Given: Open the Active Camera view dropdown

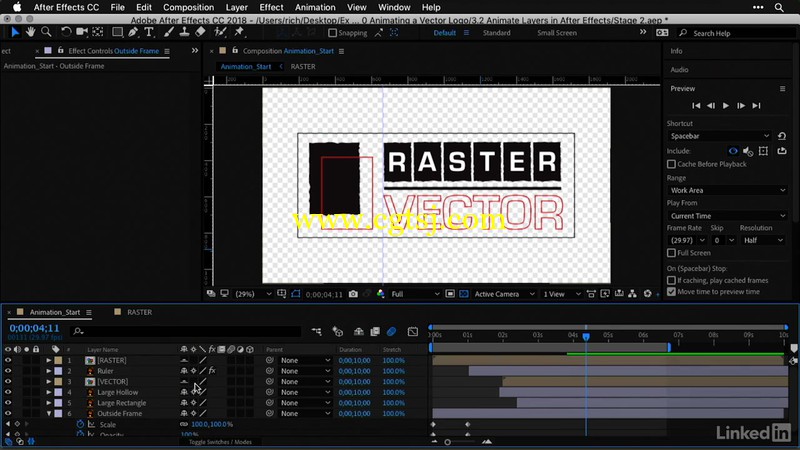Looking at the screenshot, I should point(504,294).
